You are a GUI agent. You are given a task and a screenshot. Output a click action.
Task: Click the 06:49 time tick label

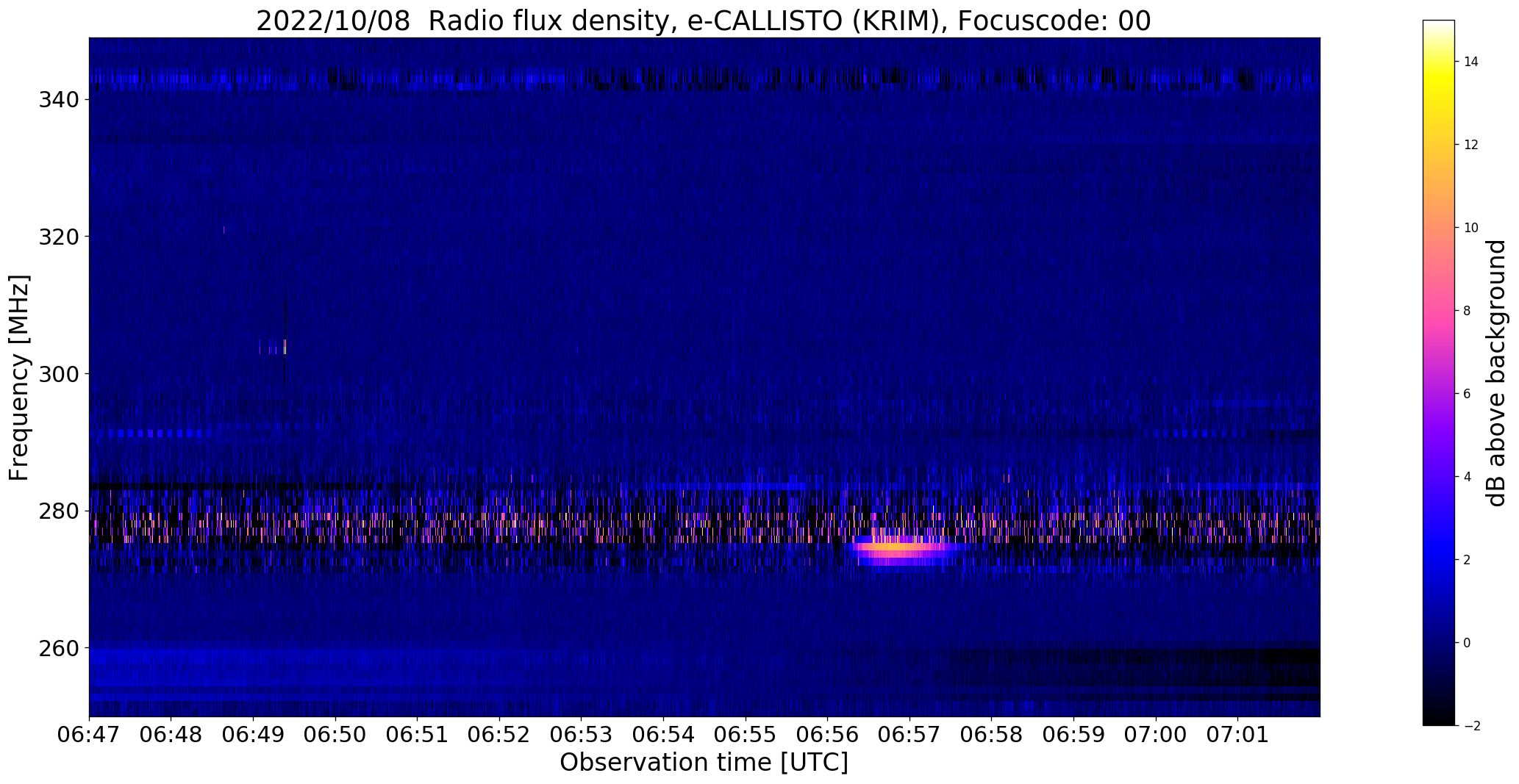253,736
